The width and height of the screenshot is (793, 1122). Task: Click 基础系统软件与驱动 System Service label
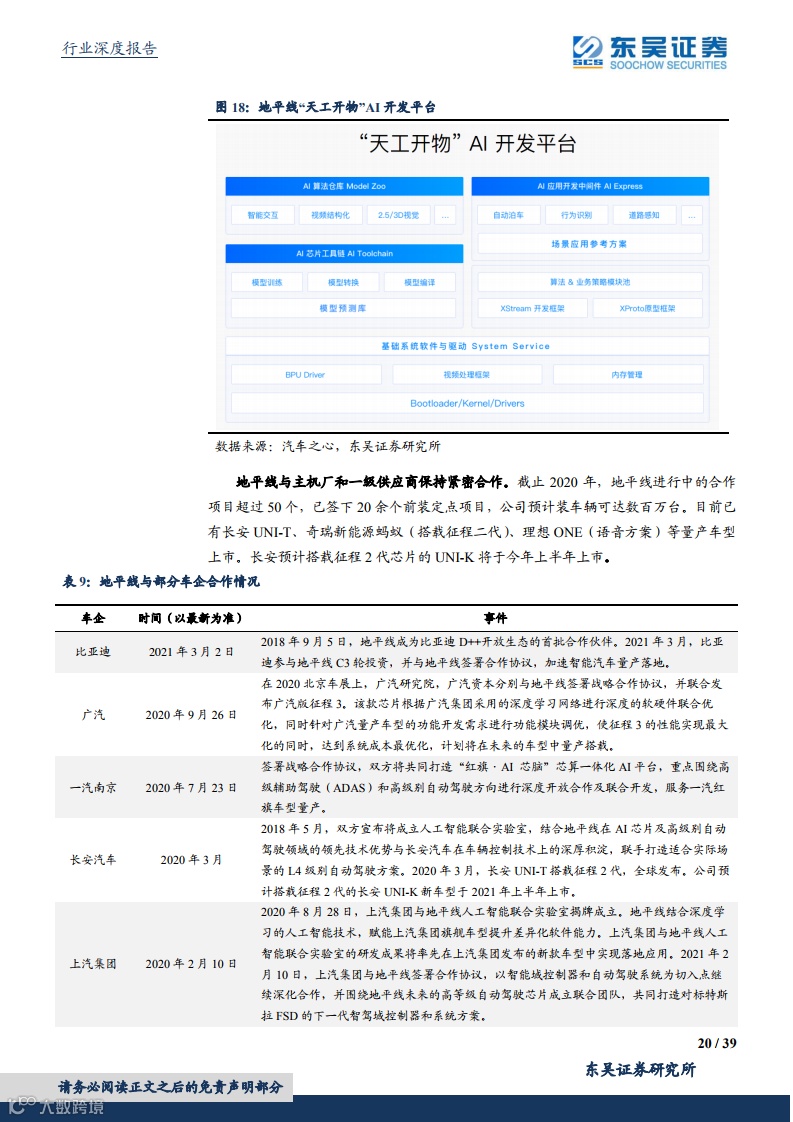[x=466, y=346]
